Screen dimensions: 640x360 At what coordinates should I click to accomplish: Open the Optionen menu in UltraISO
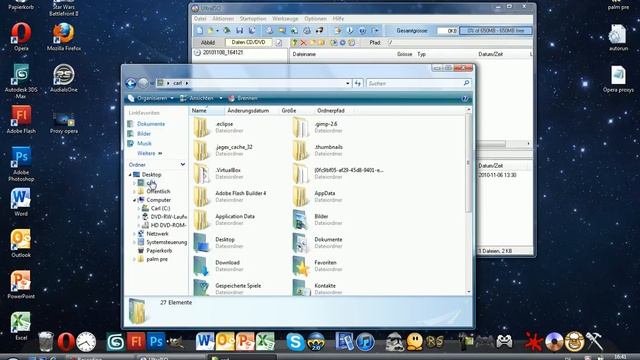[x=315, y=19]
